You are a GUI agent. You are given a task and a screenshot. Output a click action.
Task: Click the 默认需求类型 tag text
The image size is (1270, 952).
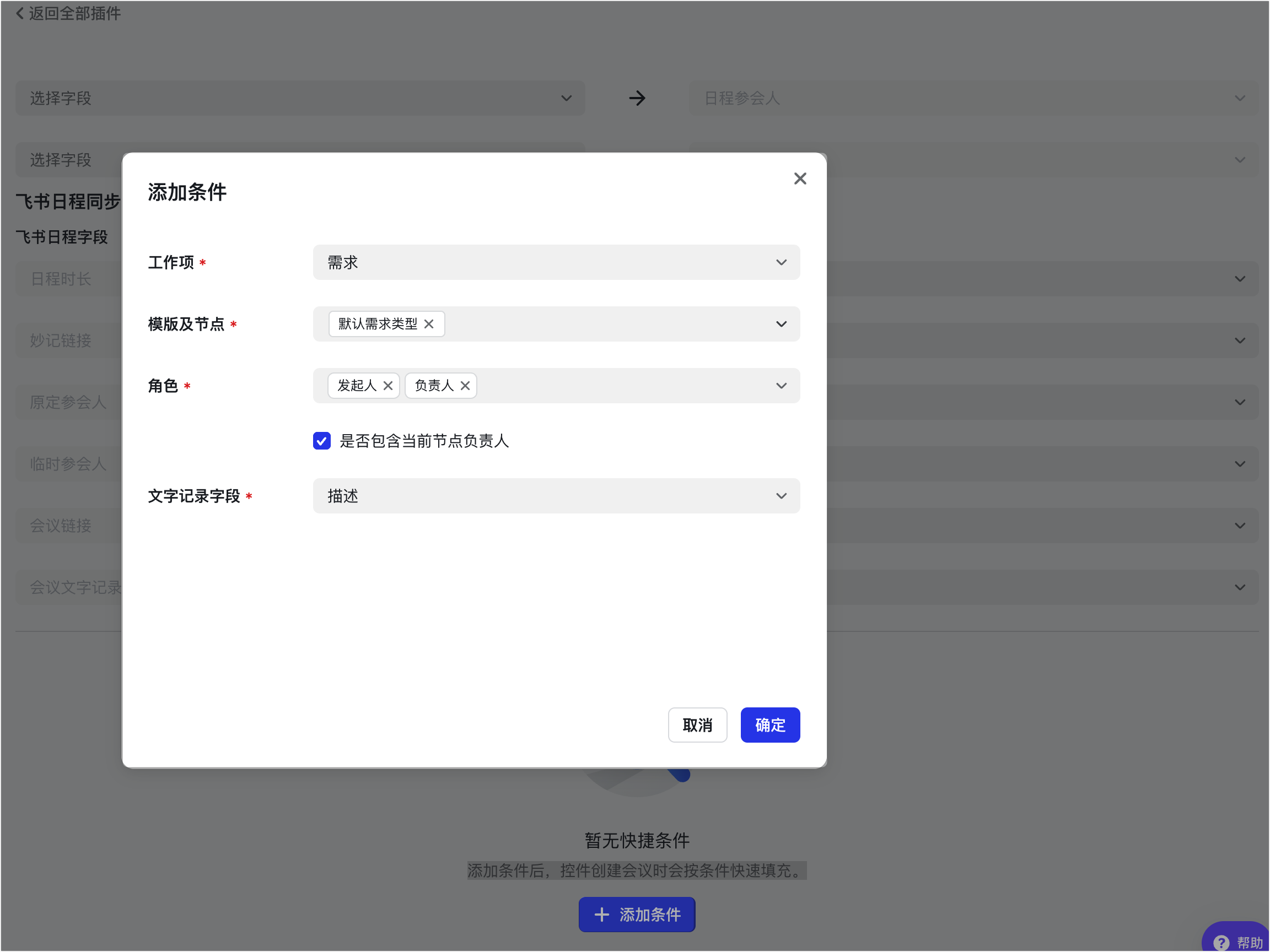(378, 324)
